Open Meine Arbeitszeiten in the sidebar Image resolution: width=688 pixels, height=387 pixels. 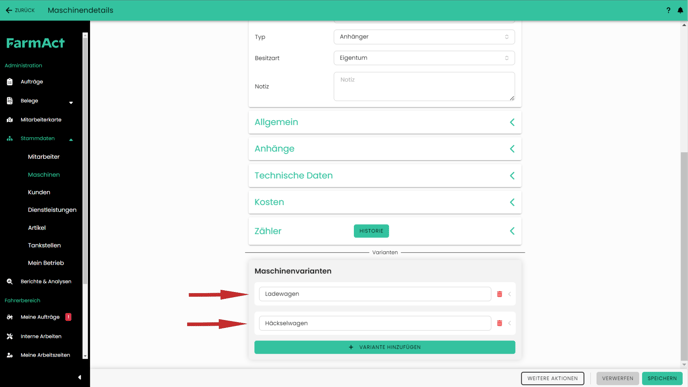[45, 355]
